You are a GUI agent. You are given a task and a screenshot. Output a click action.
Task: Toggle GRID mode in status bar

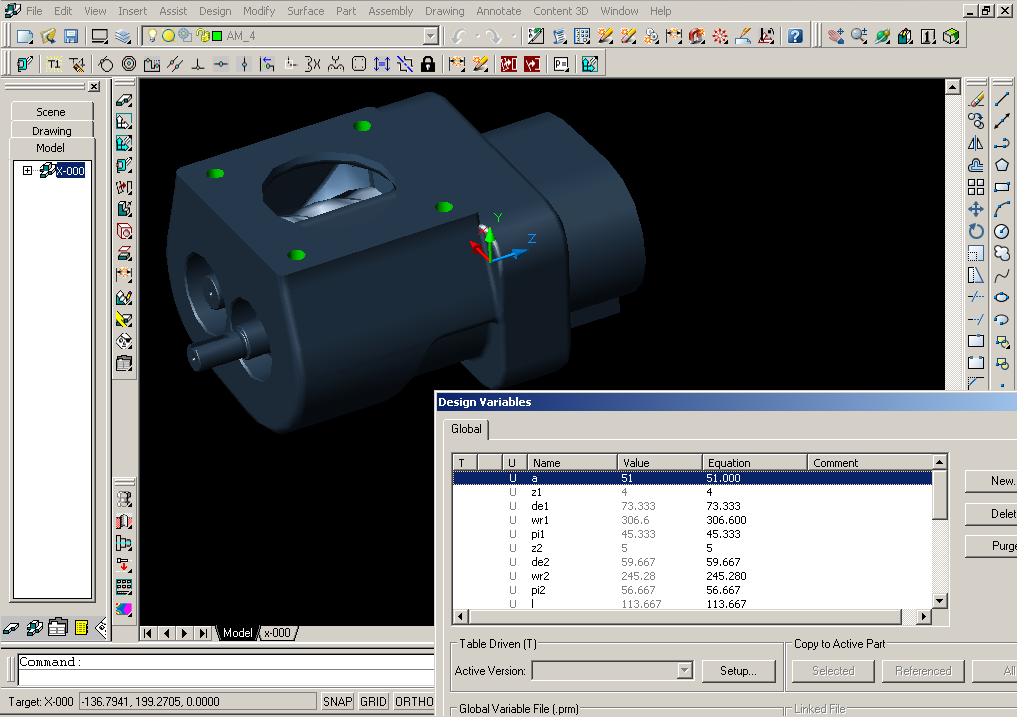[x=373, y=701]
